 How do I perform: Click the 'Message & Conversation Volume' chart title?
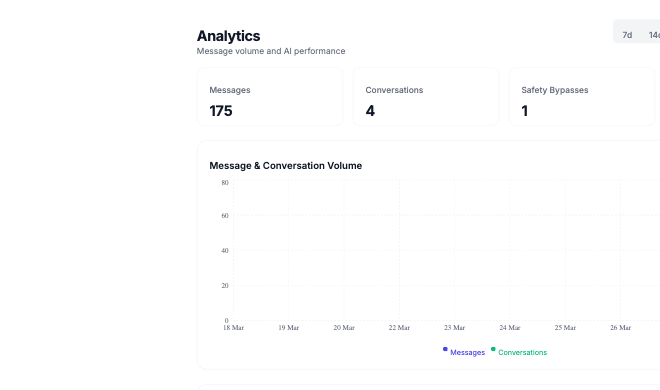[x=285, y=166]
